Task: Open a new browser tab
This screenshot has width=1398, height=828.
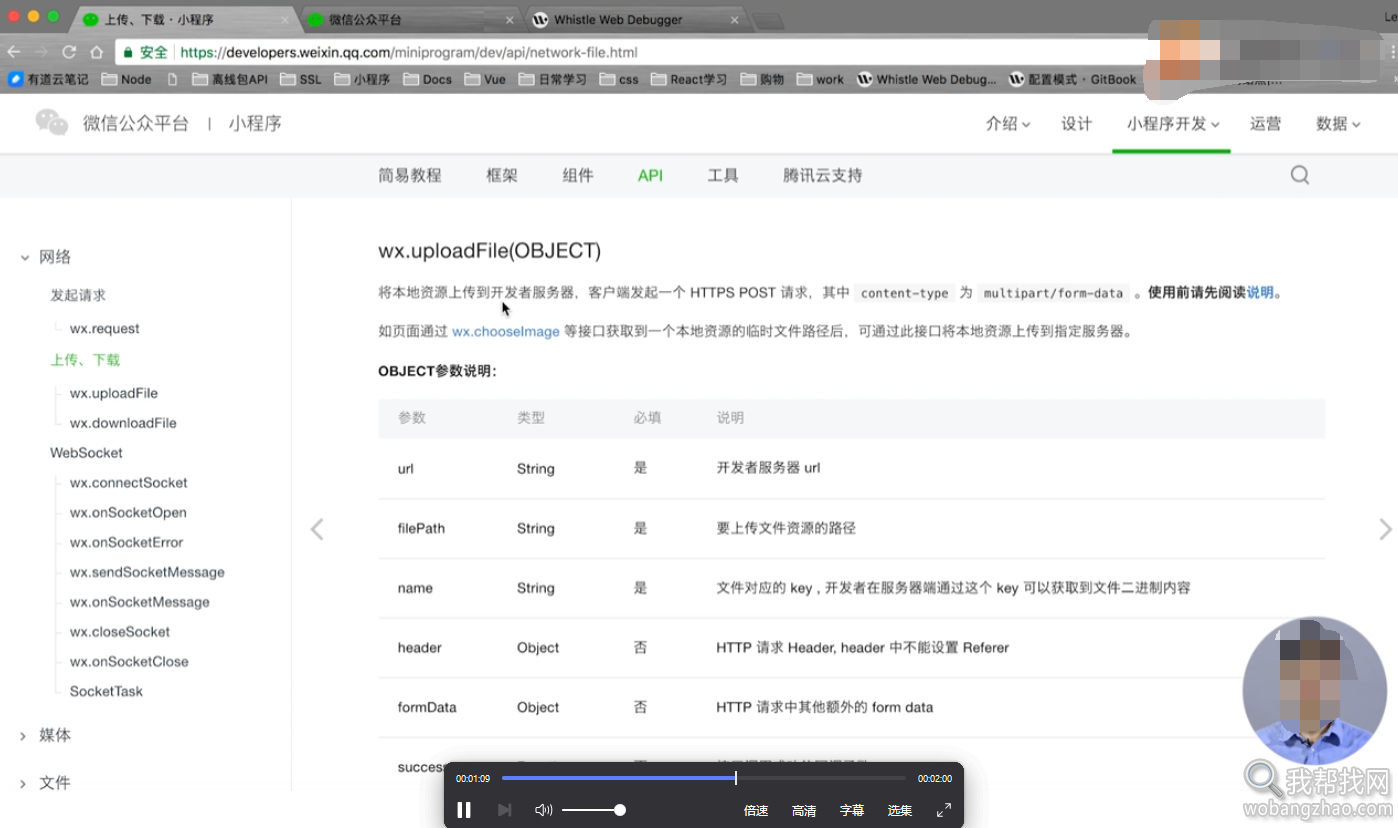Action: 768,21
